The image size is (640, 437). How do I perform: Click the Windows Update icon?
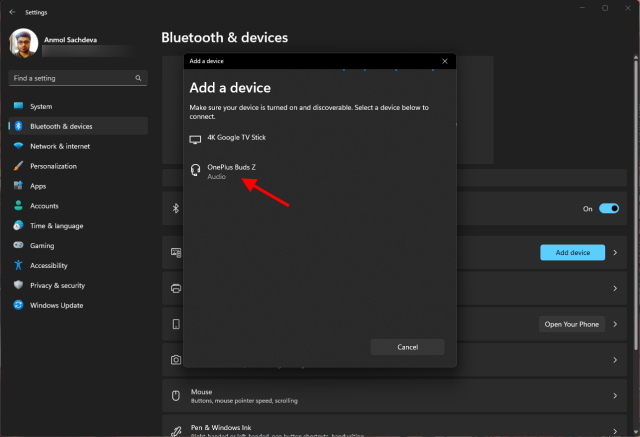[18, 305]
